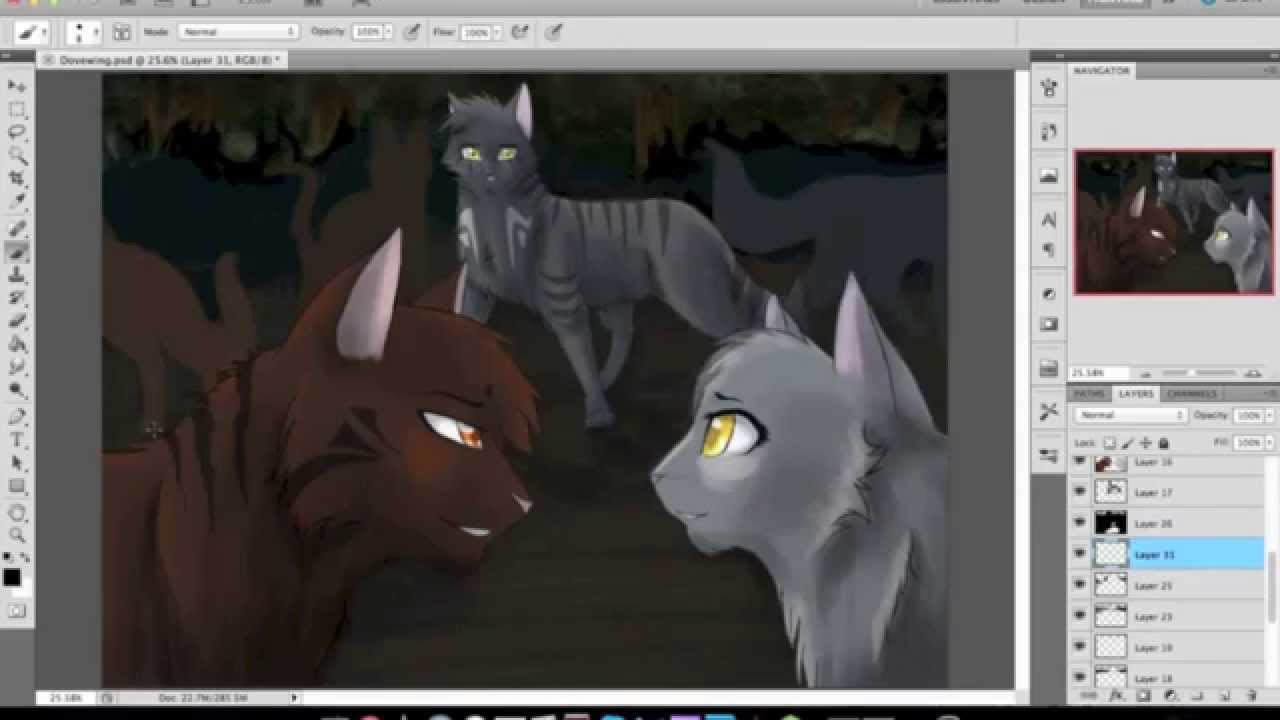Select the Type tool
This screenshot has width=1280, height=720.
[x=17, y=440]
